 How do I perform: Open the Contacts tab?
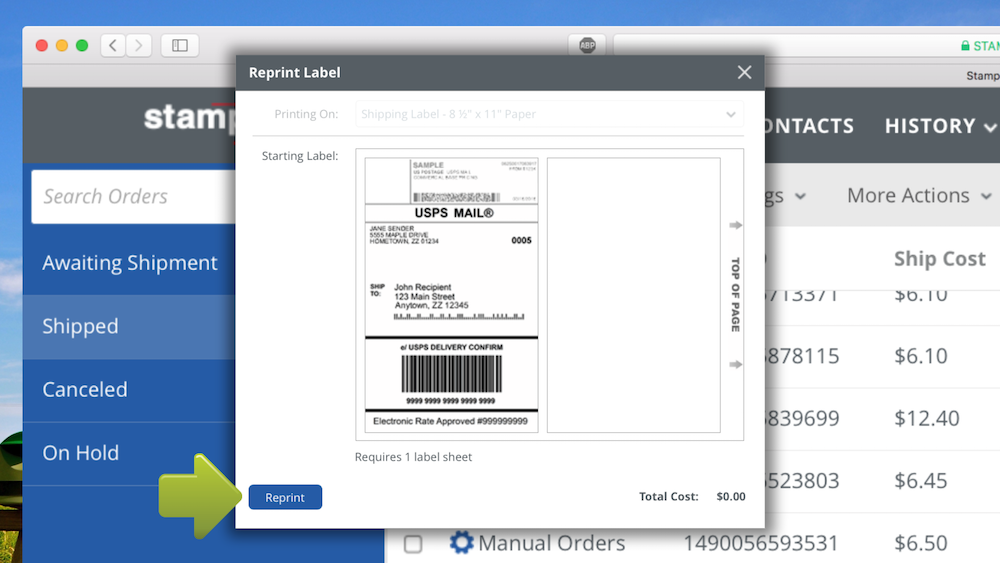(810, 126)
